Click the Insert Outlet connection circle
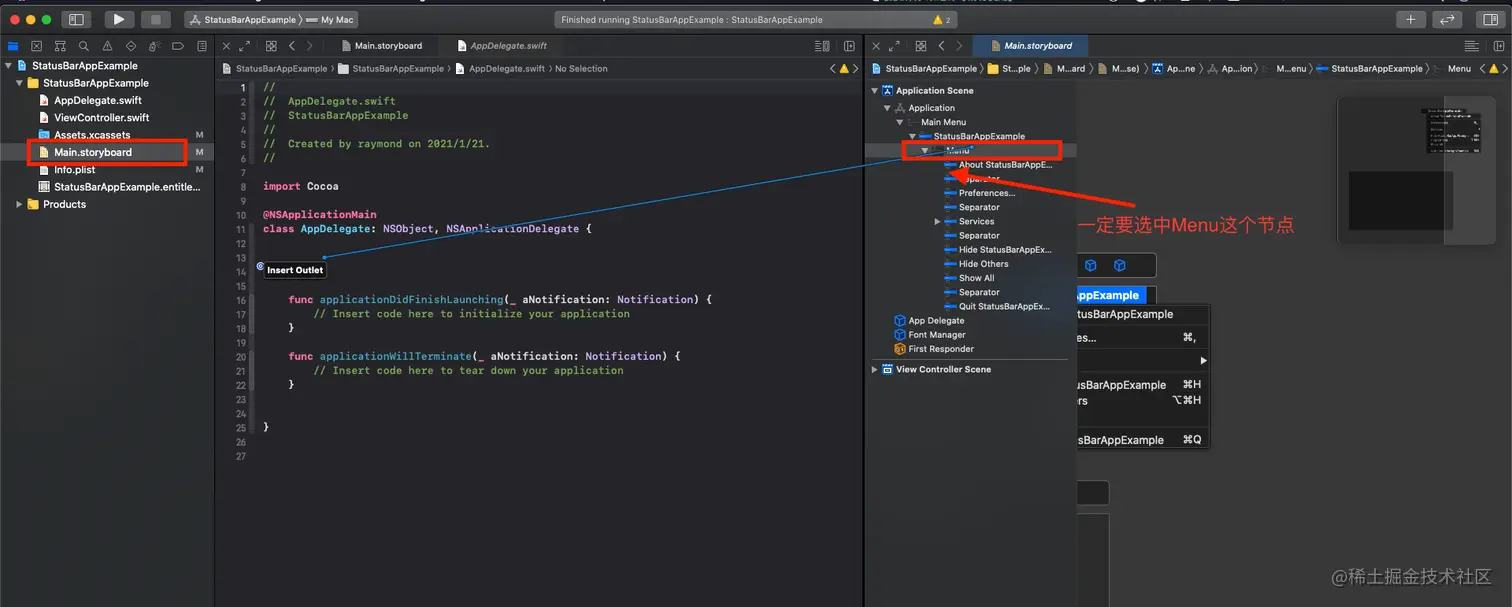This screenshot has height=607, width=1512. (x=261, y=267)
